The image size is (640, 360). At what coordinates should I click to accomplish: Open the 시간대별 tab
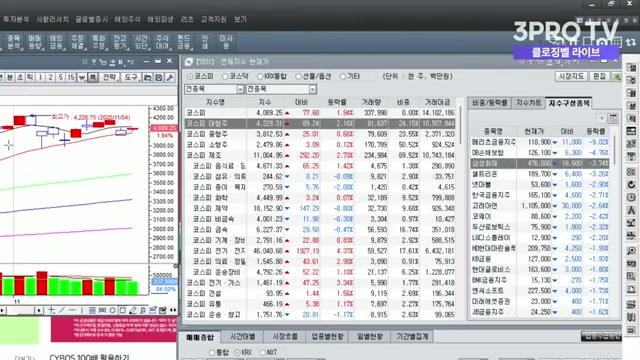coord(243,337)
